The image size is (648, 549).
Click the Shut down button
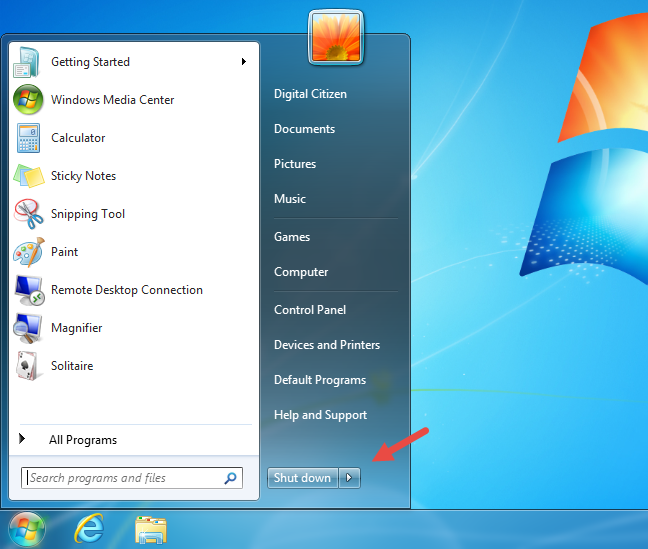coord(303,478)
